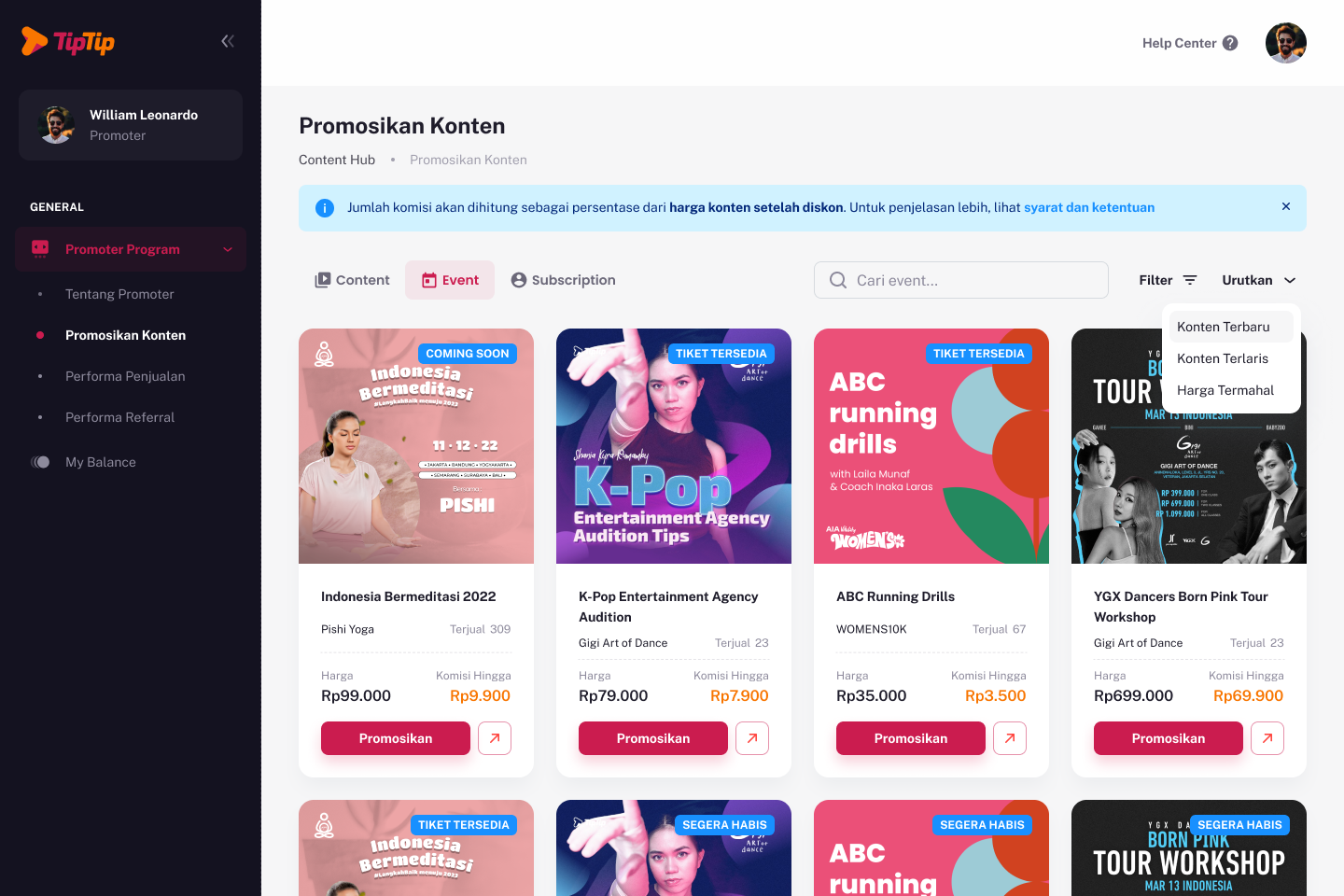The height and width of the screenshot is (896, 1344).
Task: Select Konten Terlaris sort option
Action: click(x=1223, y=358)
